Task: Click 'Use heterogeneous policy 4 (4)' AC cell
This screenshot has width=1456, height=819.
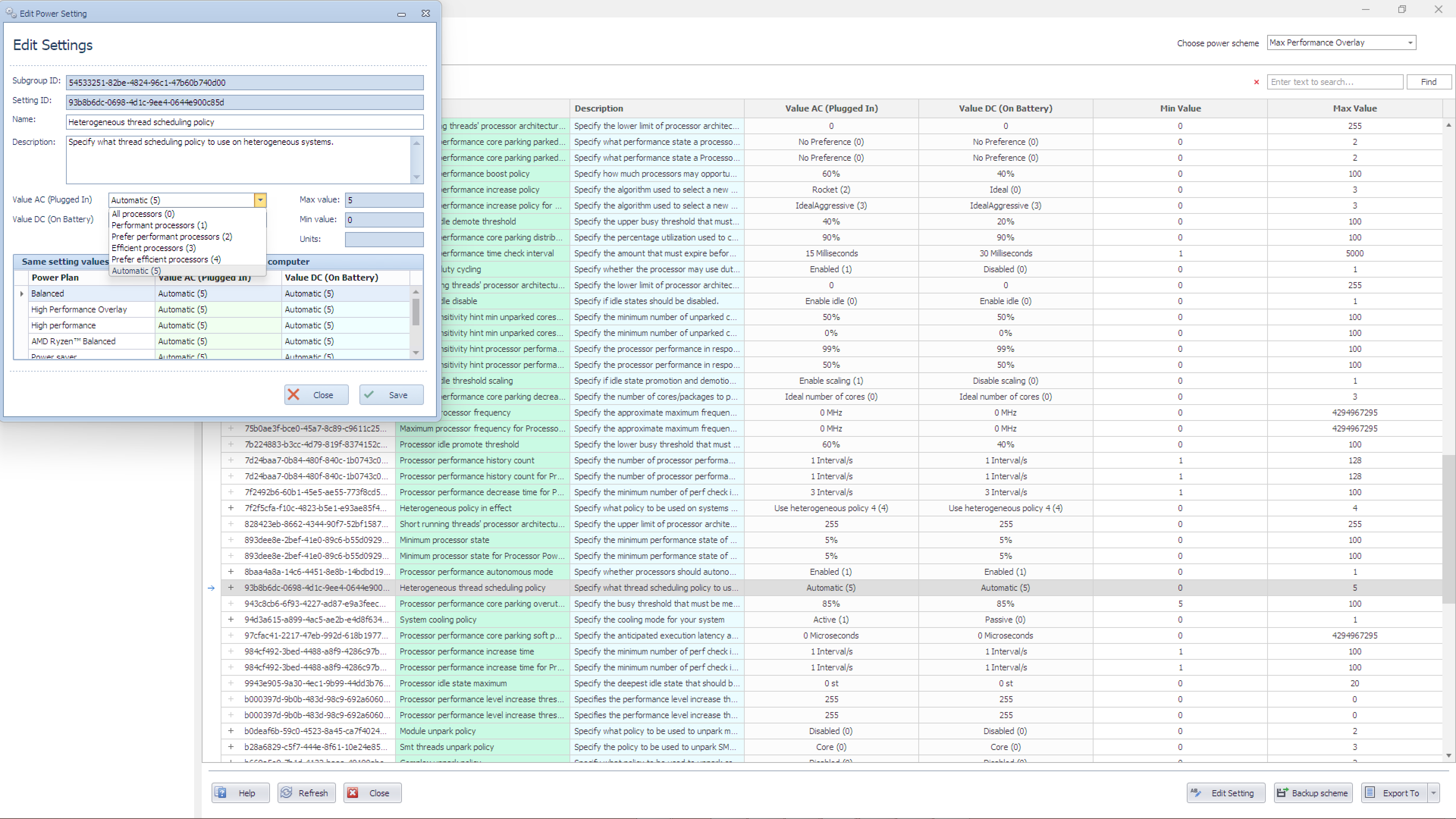Action: point(831,508)
